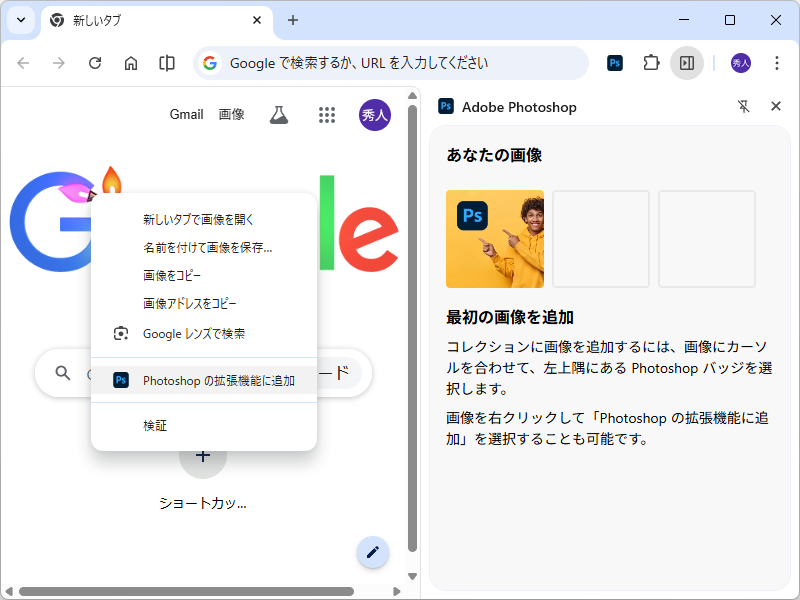Open the browser three-dot menu
This screenshot has width=800, height=600.
777,62
